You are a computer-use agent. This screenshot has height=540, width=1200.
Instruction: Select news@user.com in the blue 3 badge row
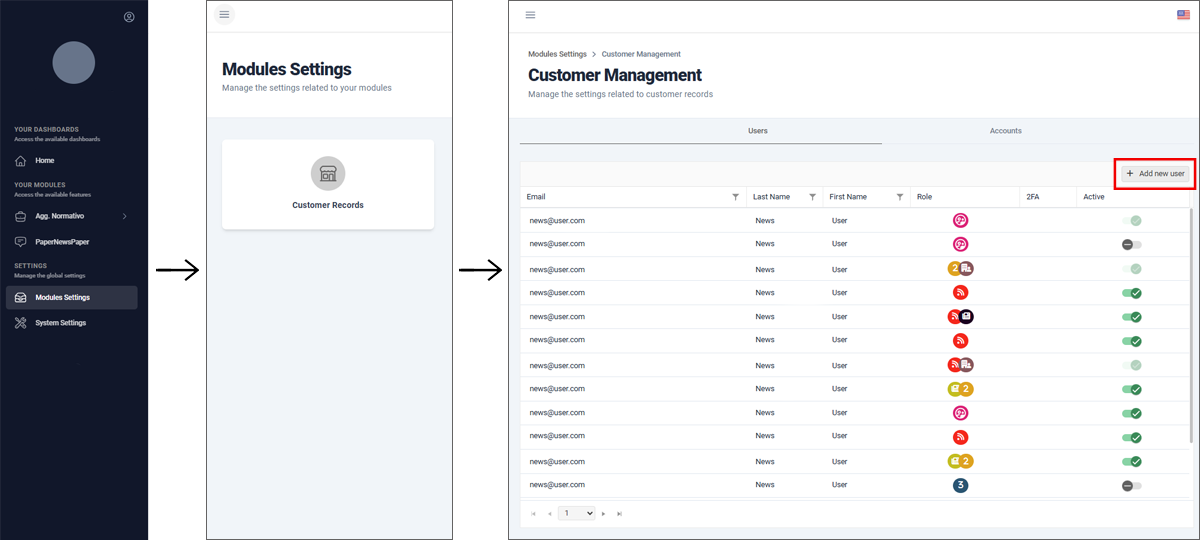coord(557,485)
